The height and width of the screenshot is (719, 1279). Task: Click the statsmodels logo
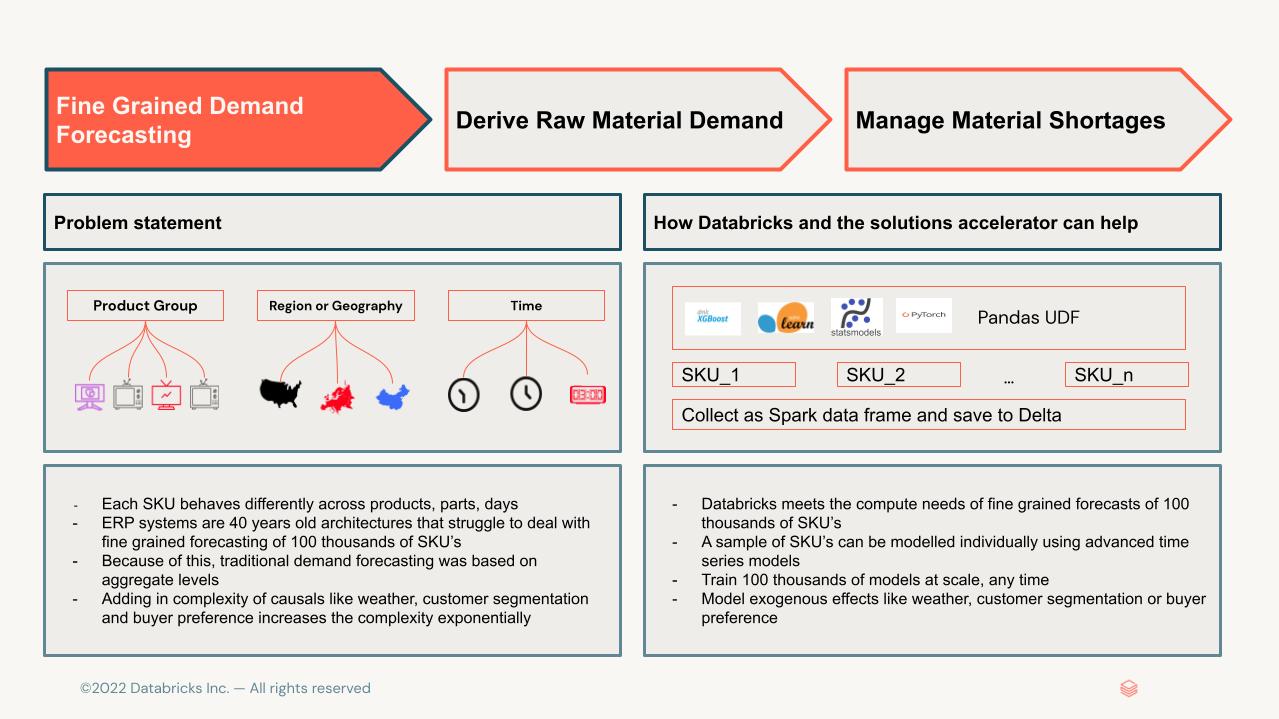(856, 317)
